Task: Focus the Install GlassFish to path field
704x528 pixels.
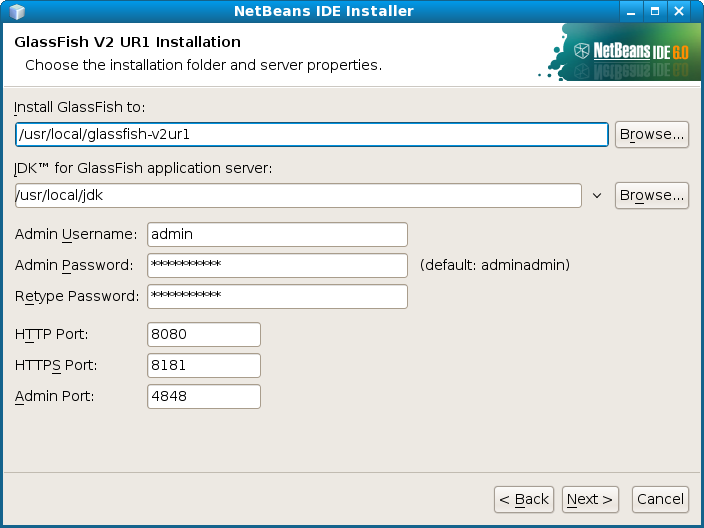Action: click(312, 134)
